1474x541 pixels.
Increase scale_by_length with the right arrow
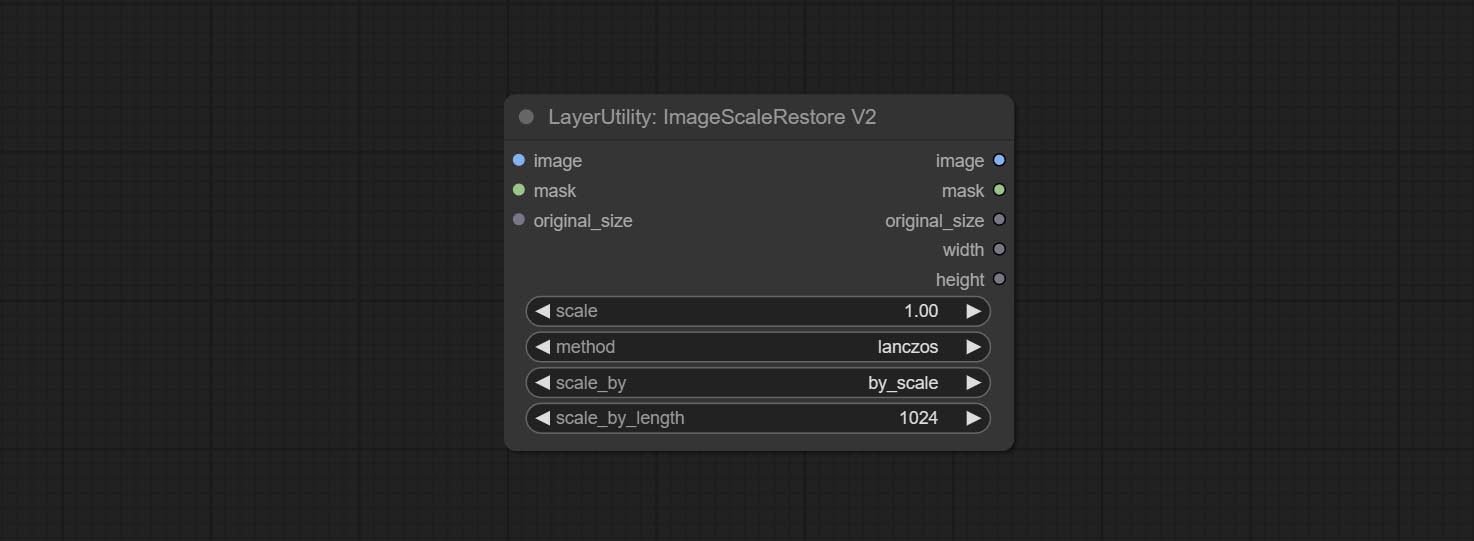[x=973, y=418]
